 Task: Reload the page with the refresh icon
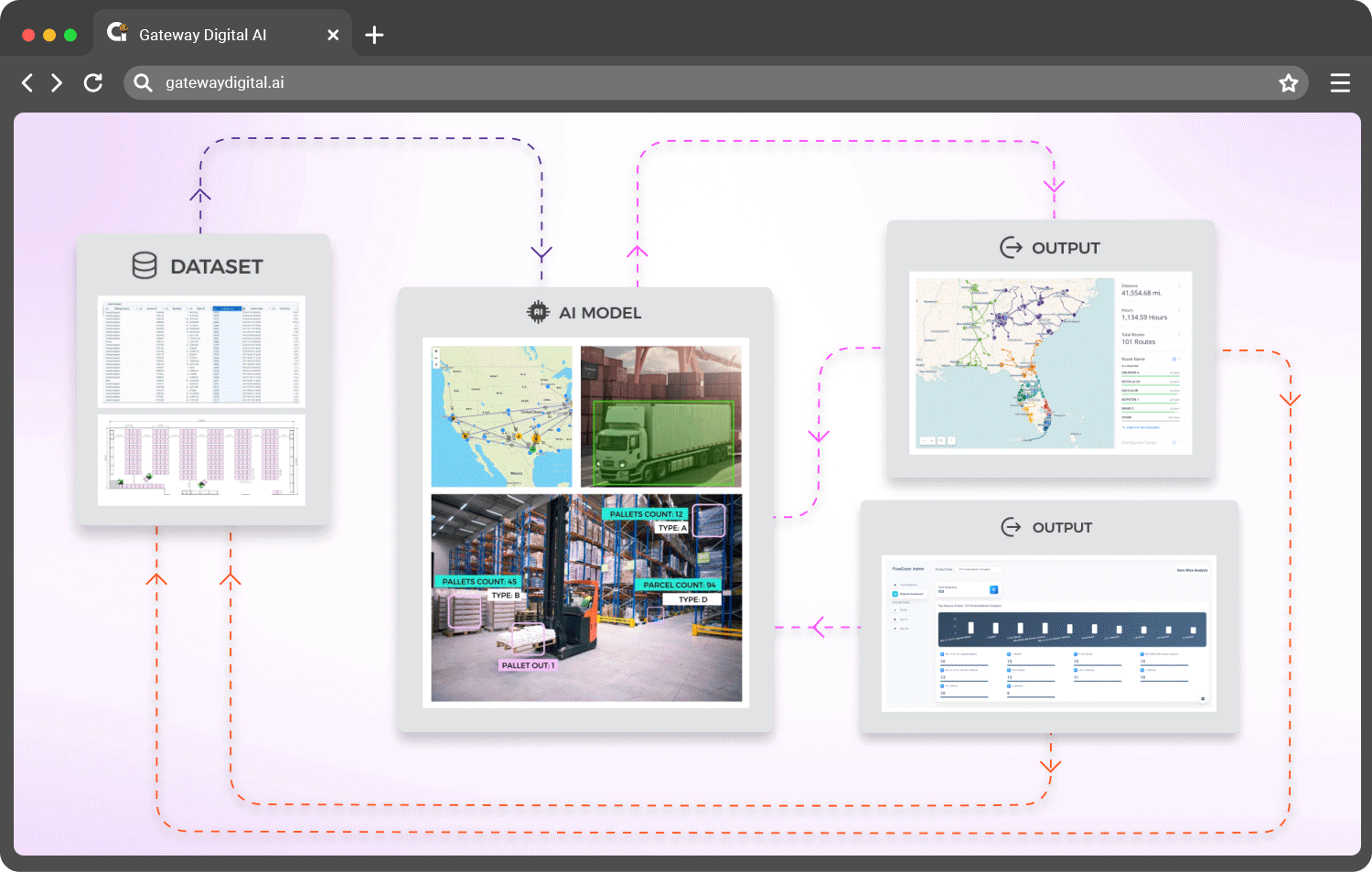pos(92,83)
